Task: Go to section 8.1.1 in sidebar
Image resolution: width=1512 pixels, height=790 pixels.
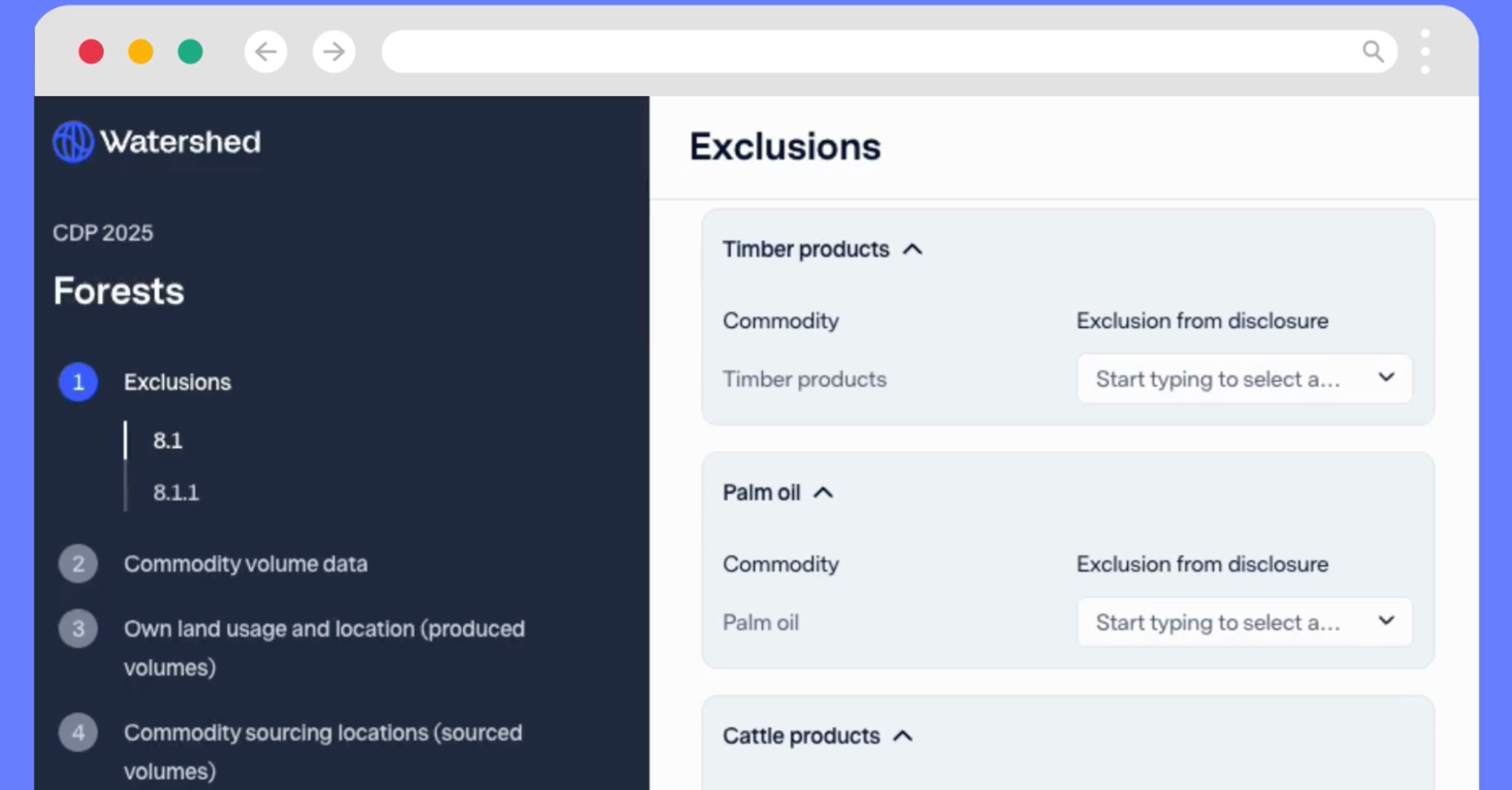Action: (176, 492)
